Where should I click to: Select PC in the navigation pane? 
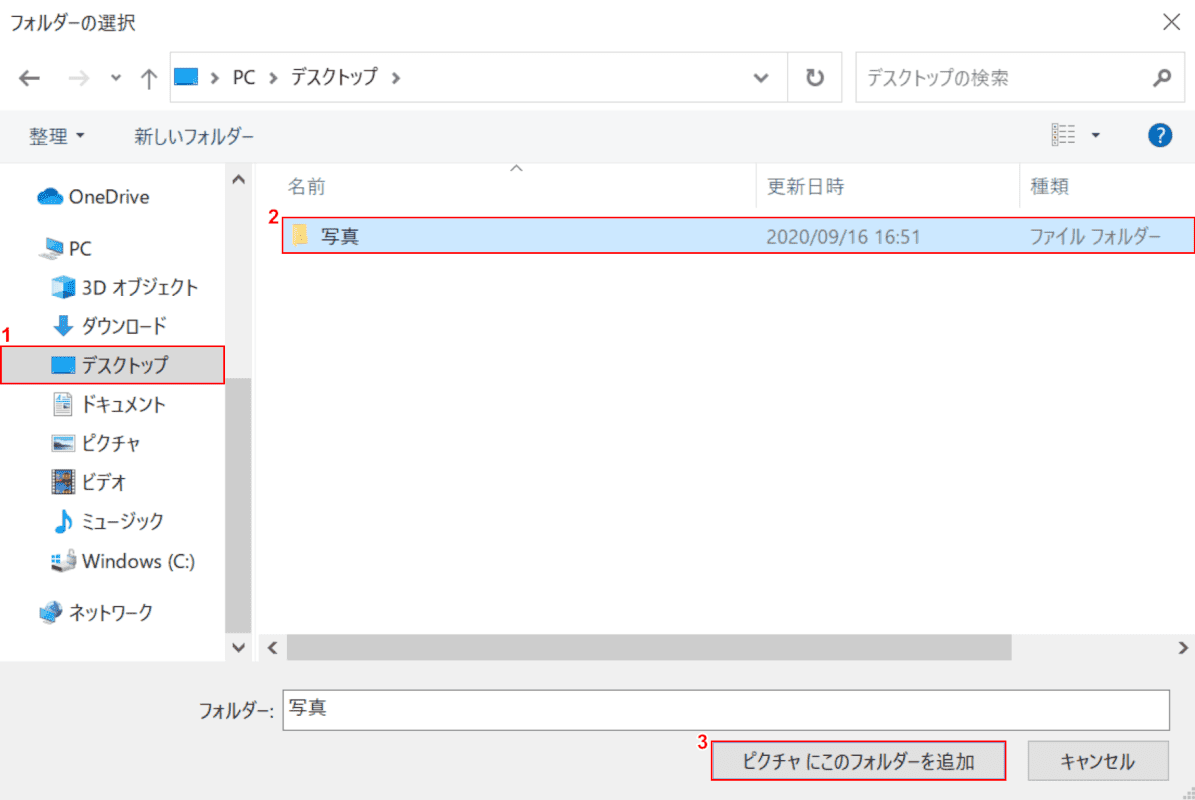coord(80,248)
